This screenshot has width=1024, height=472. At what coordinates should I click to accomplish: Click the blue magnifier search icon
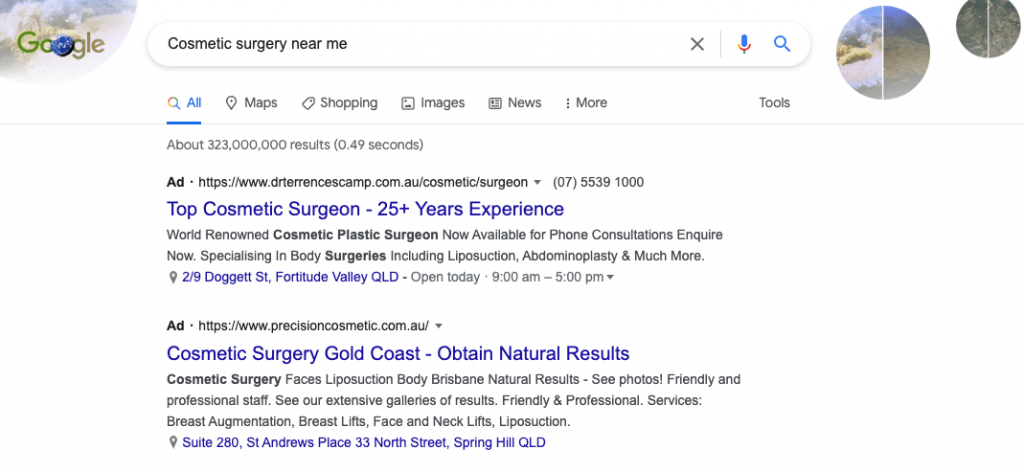782,44
